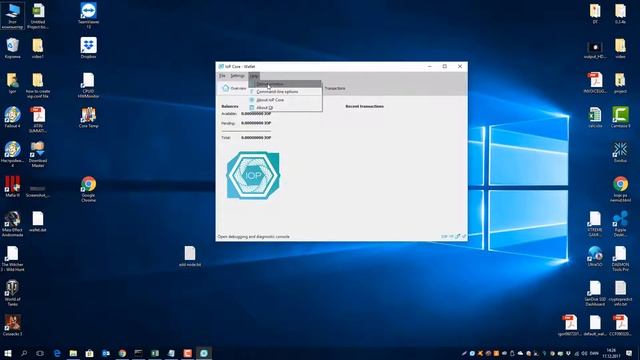This screenshot has height=360, width=640.
Task: Select the Pending balance value
Action: click(256, 123)
